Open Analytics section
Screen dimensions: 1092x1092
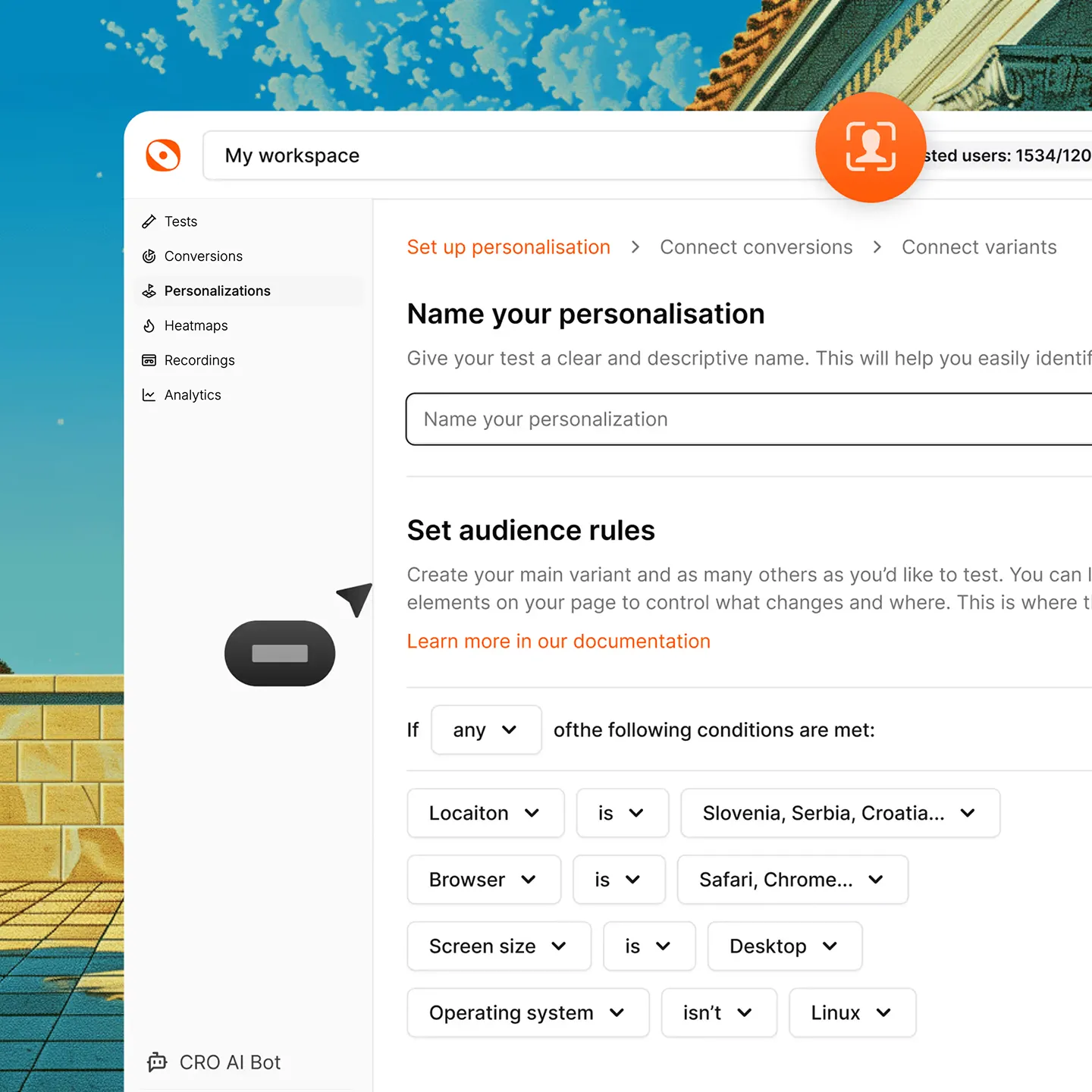point(249,395)
